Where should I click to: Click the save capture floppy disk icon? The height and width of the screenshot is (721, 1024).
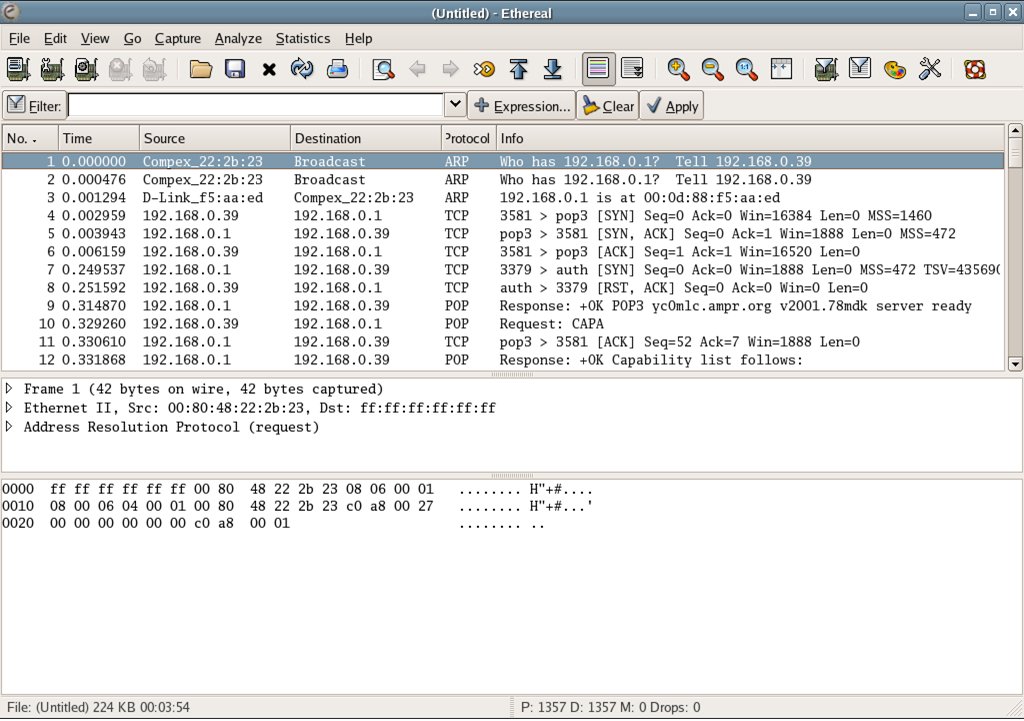pyautogui.click(x=235, y=69)
